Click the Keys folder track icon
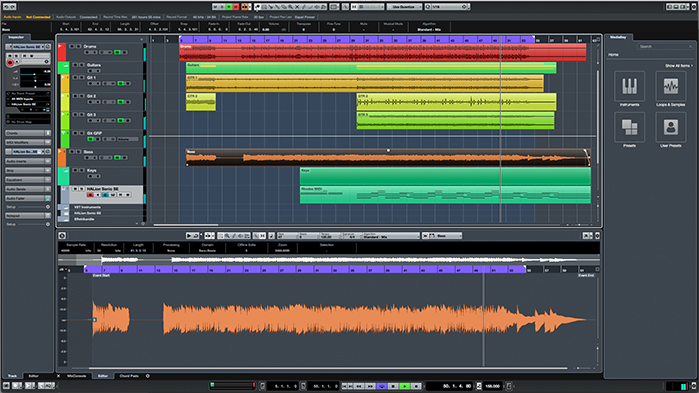Image resolution: width=699 pixels, height=393 pixels. [x=66, y=171]
